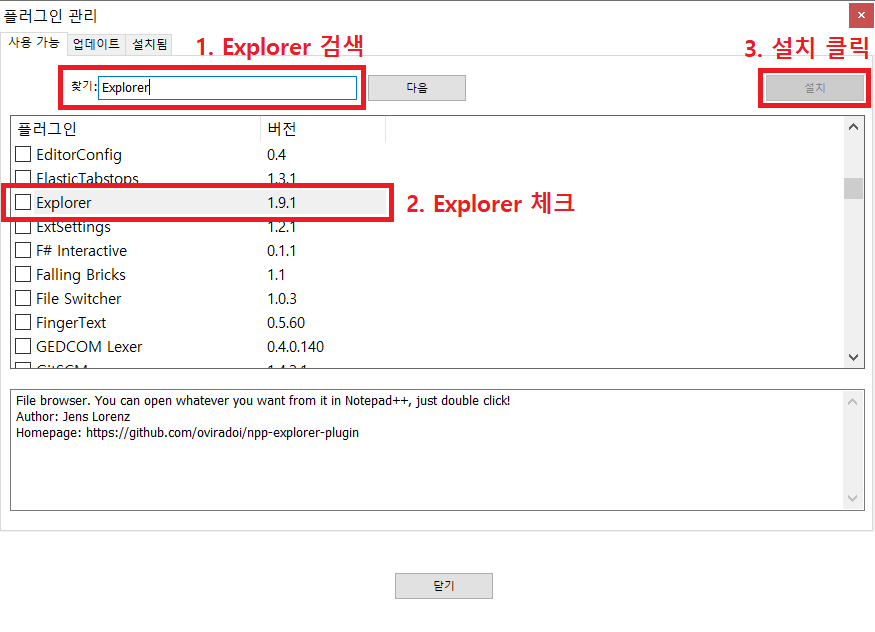The image size is (875, 632).
Task: Click the 다음 search button
Action: [x=417, y=88]
